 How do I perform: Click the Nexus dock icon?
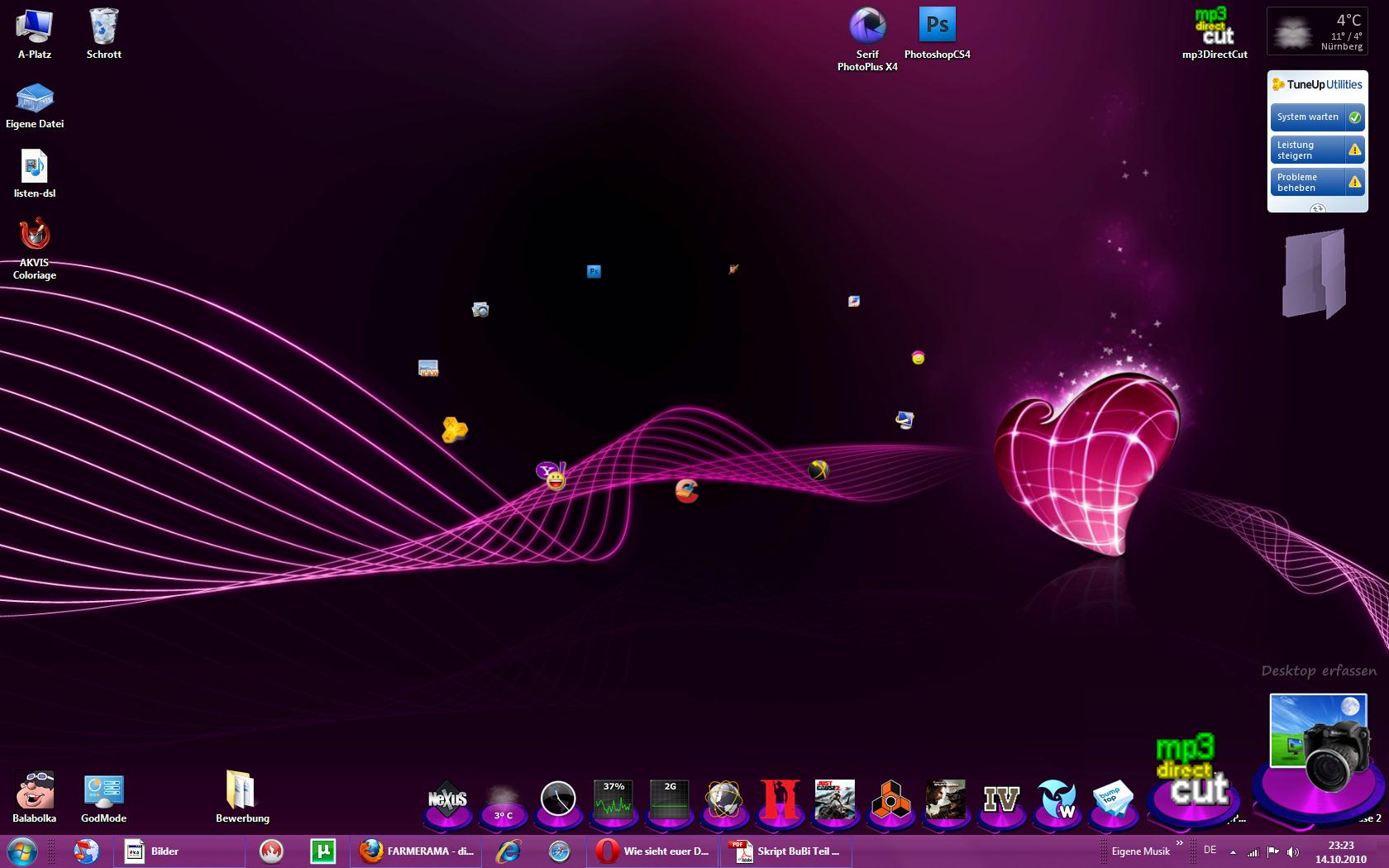click(x=447, y=800)
